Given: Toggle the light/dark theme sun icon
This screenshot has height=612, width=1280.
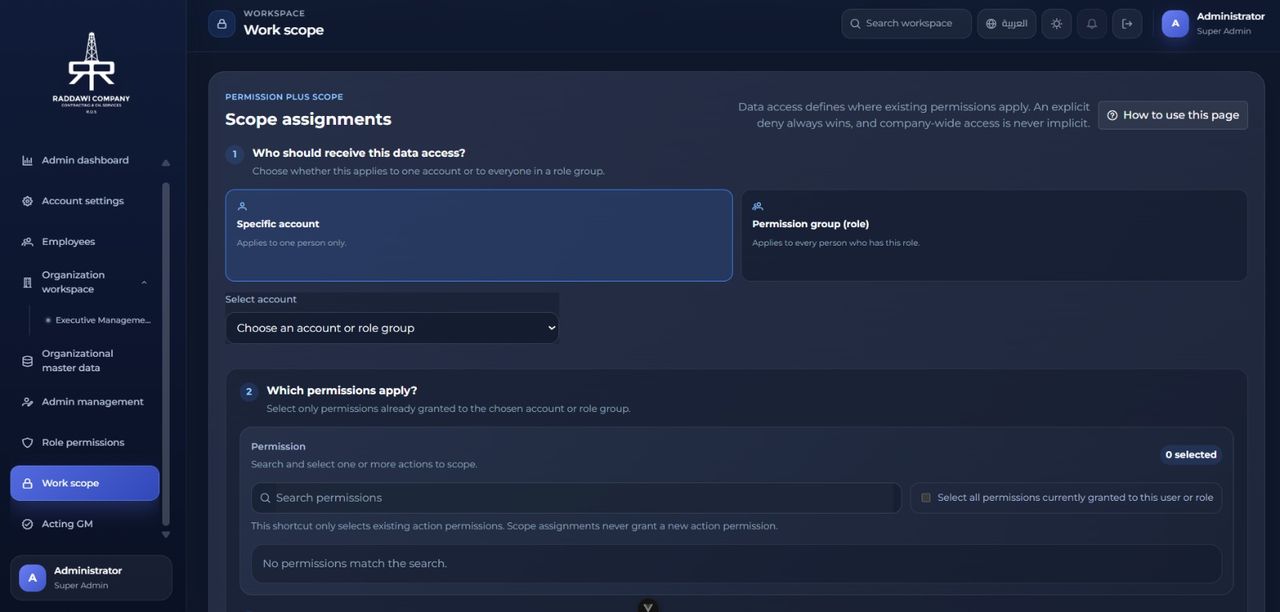Looking at the screenshot, I should point(1057,24).
